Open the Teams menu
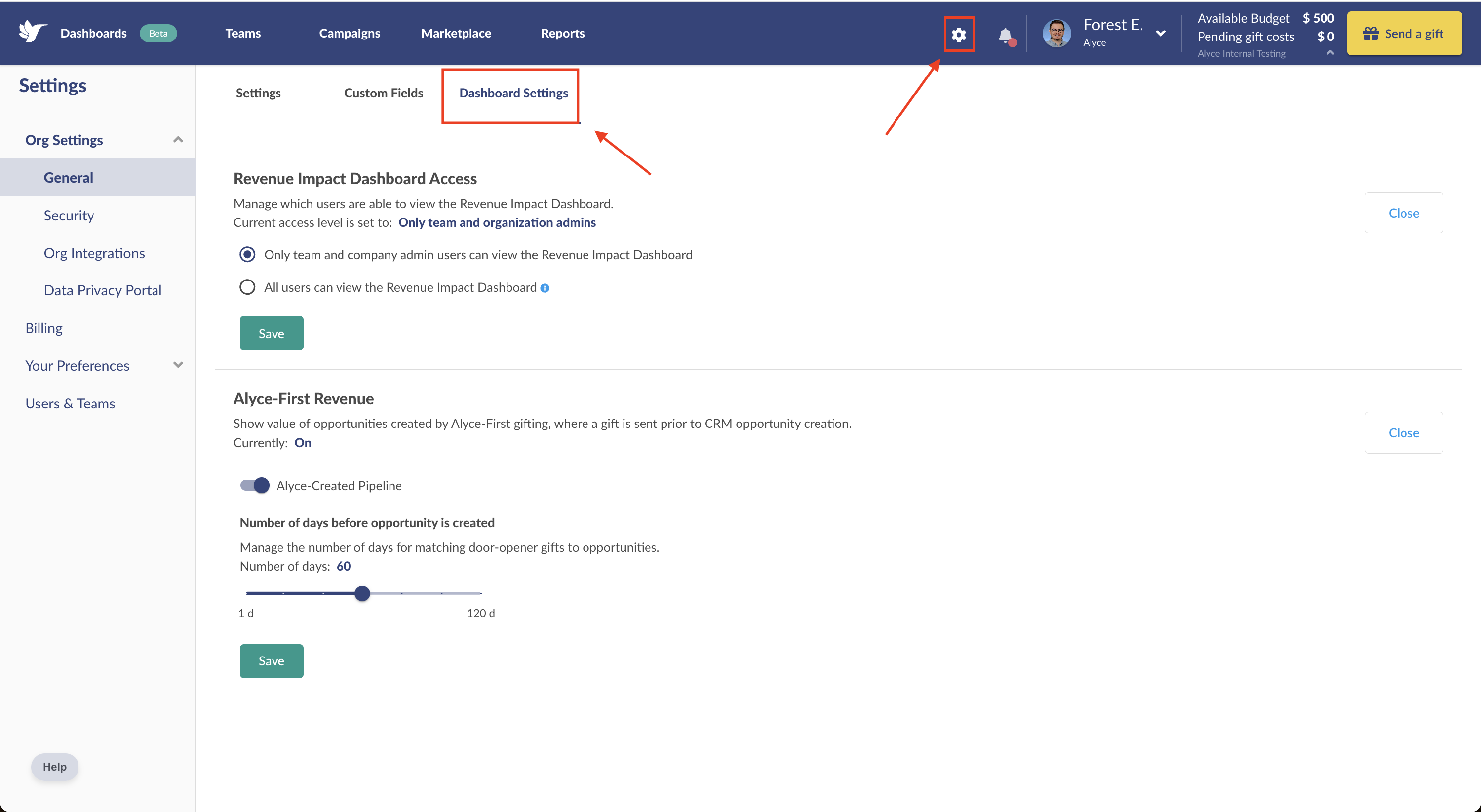 point(242,34)
